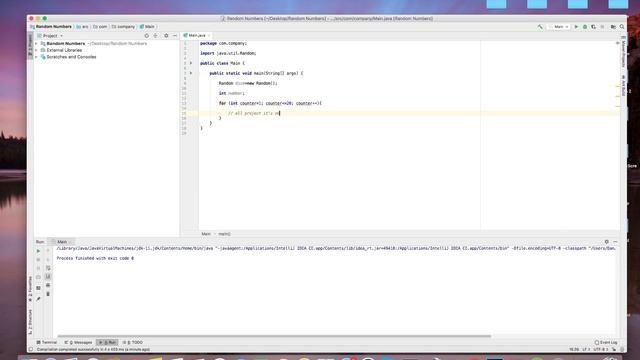
Task: Open the Project view selector dropdown
Action: click(x=51, y=36)
